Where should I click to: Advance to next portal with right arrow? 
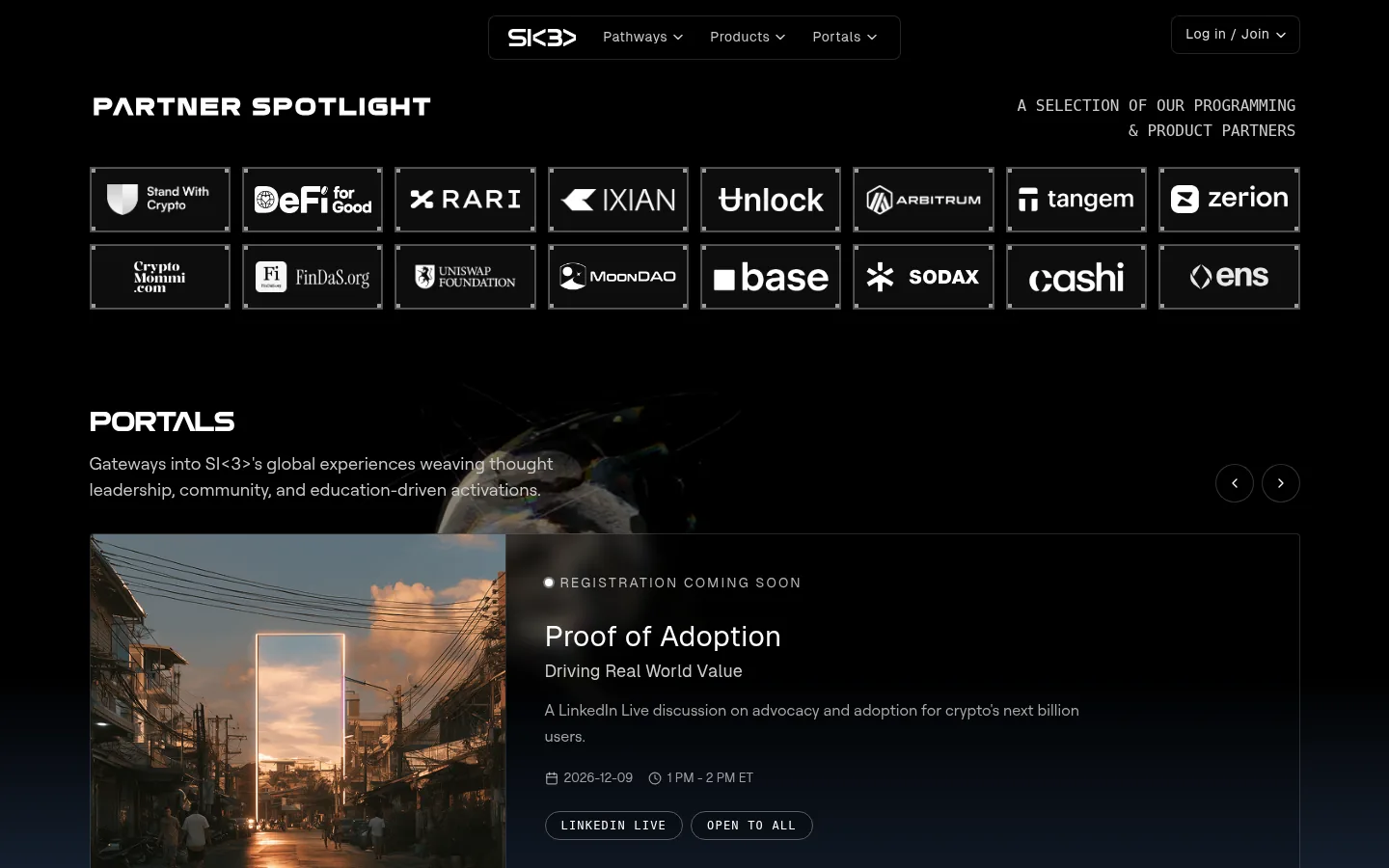[x=1281, y=483]
